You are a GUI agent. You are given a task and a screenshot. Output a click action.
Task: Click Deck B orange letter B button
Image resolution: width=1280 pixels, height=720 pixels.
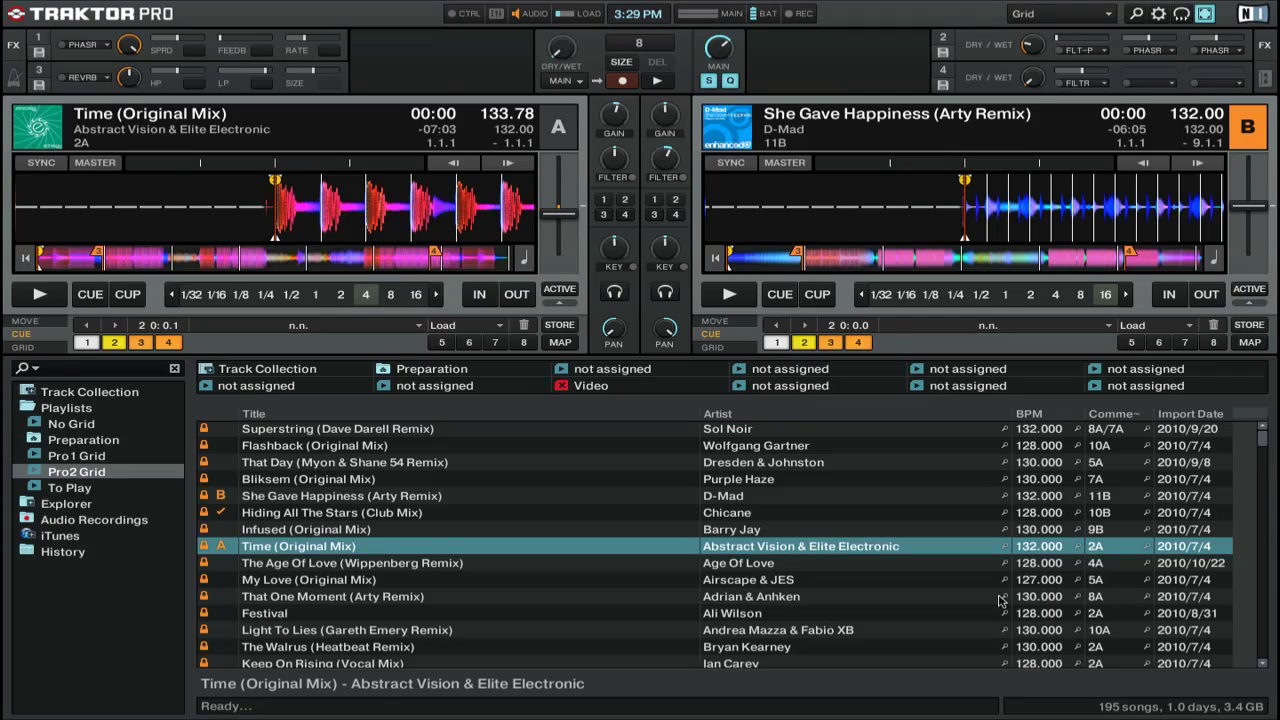point(1248,127)
